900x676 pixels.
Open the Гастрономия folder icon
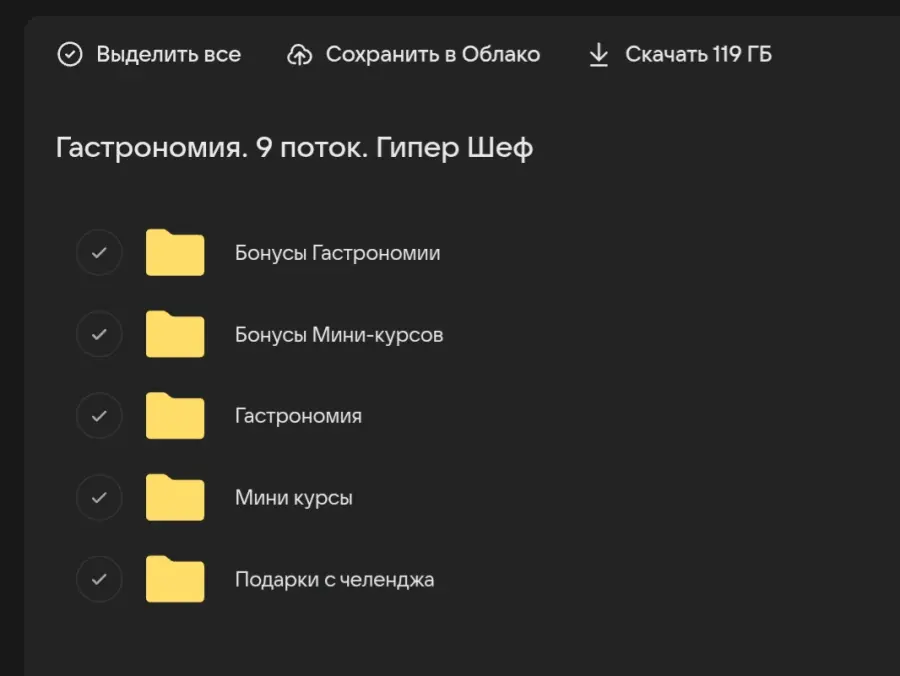175,416
